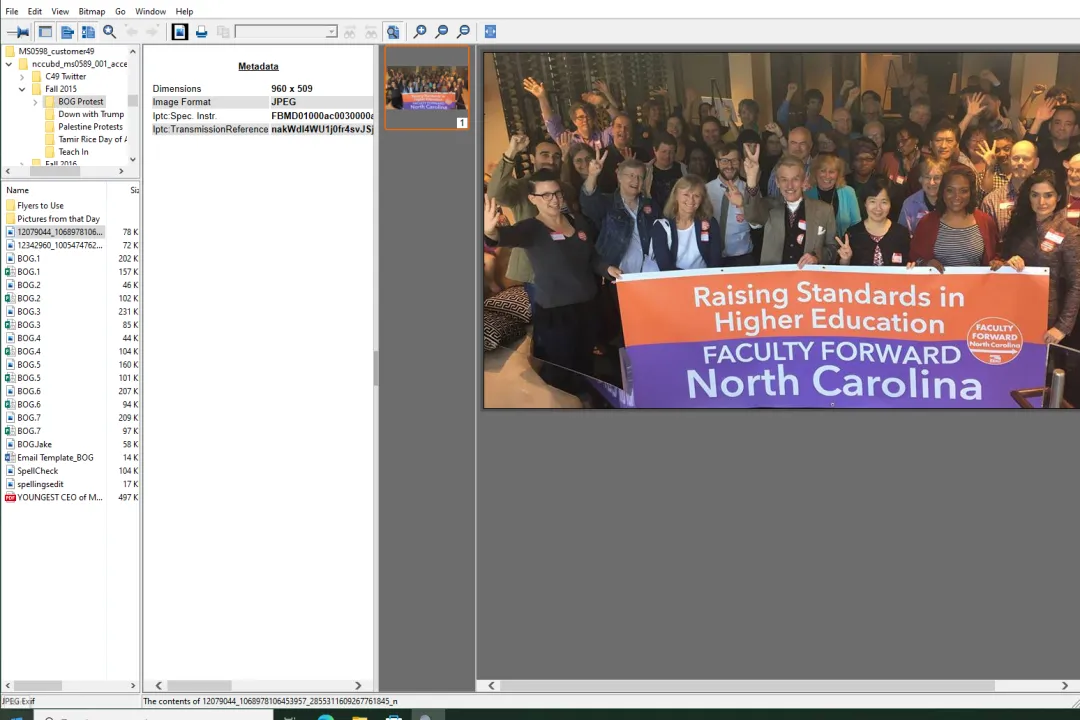
Task: Select file 12342960_1005474762
Action: click(x=59, y=245)
